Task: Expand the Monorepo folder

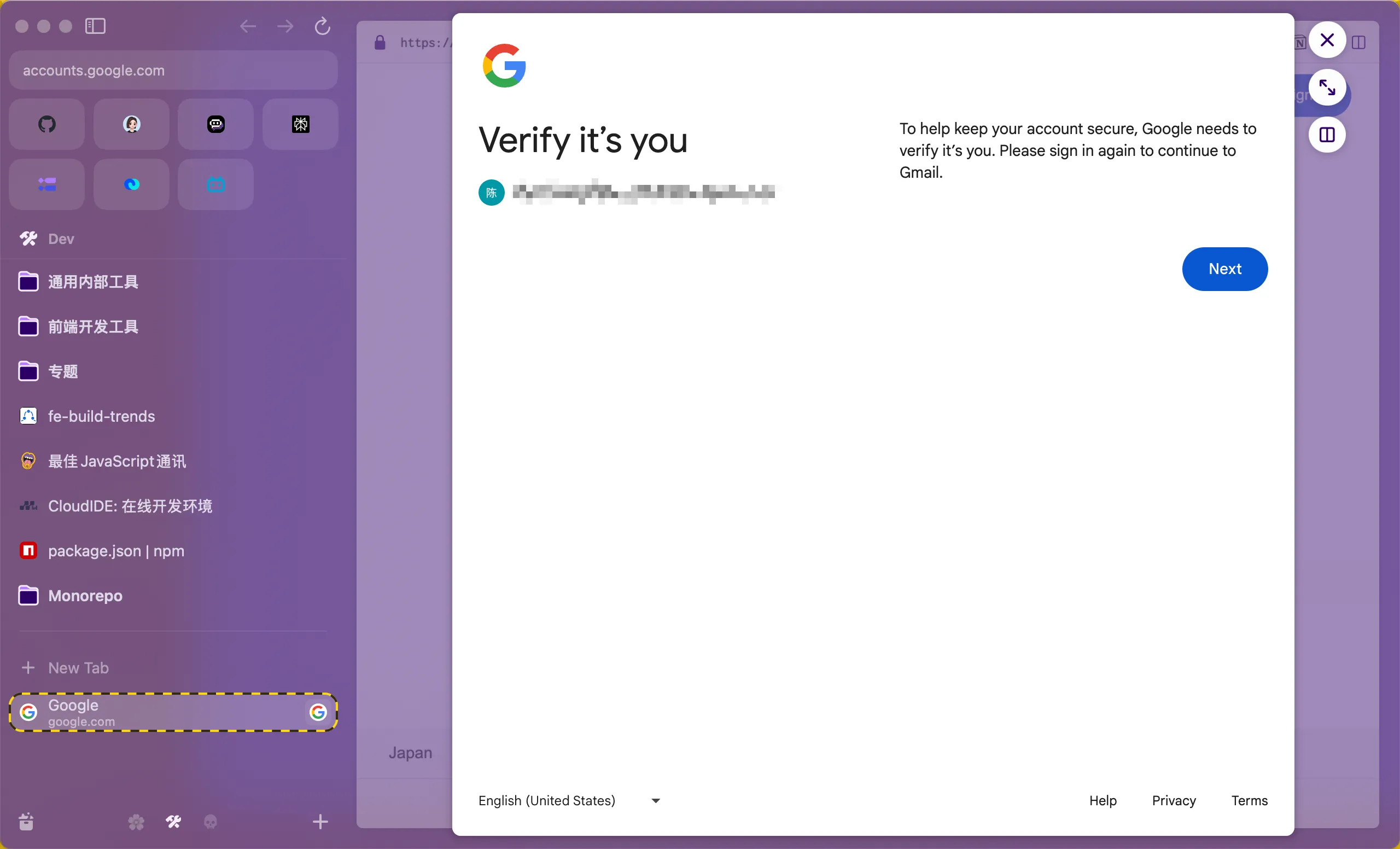Action: (85, 596)
